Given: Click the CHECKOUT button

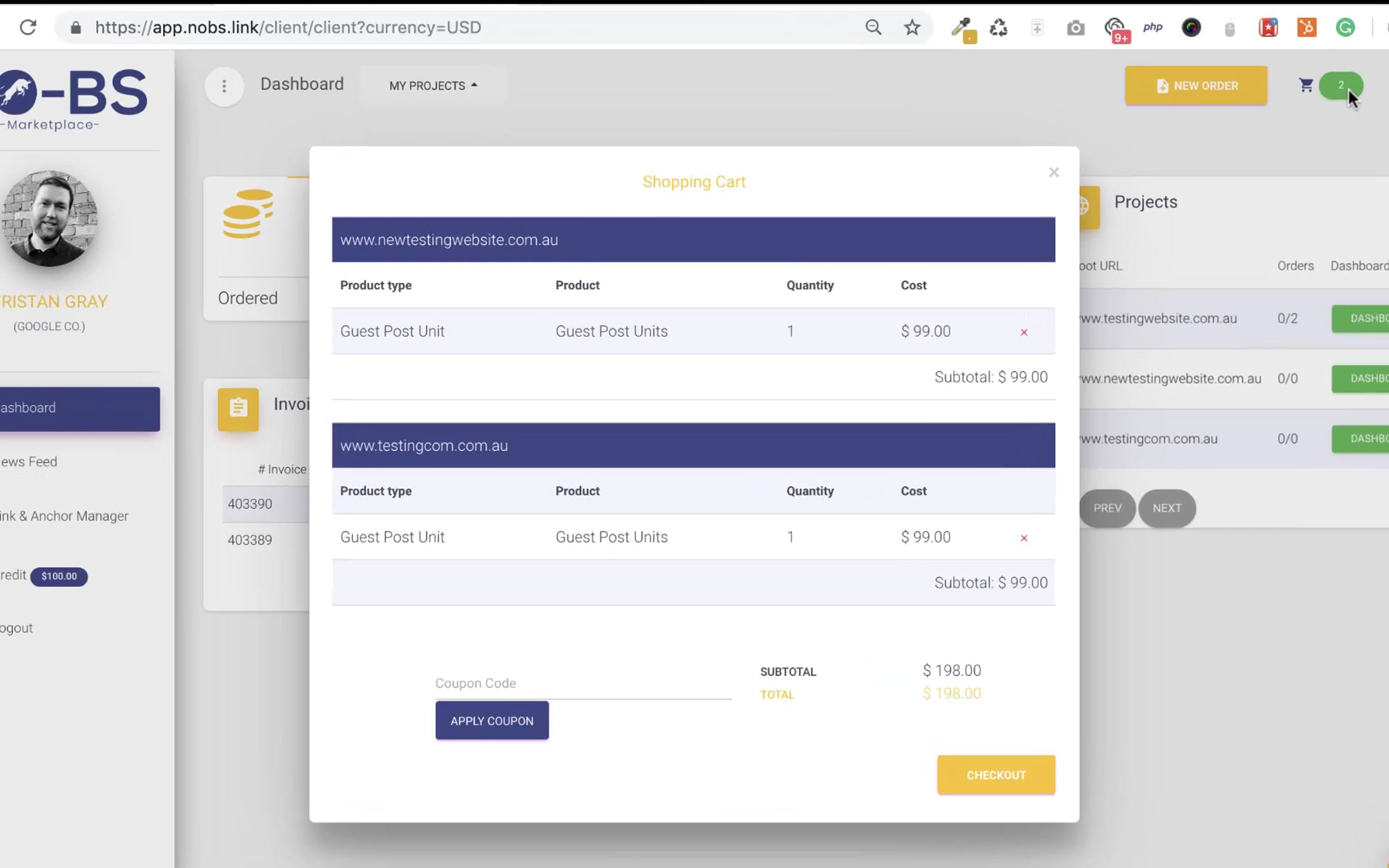Looking at the screenshot, I should pos(995,775).
